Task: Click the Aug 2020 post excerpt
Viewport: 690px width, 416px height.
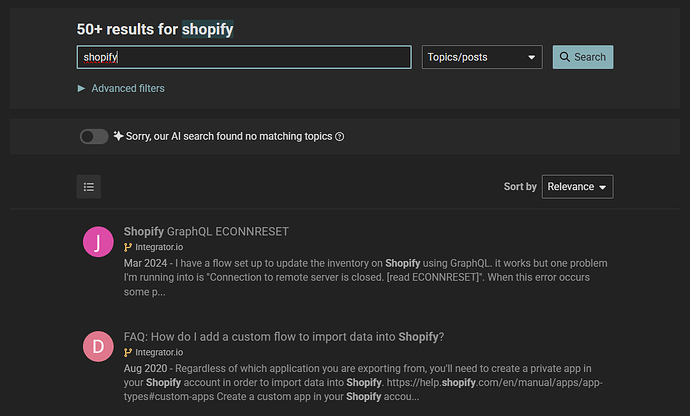Action: click(363, 383)
